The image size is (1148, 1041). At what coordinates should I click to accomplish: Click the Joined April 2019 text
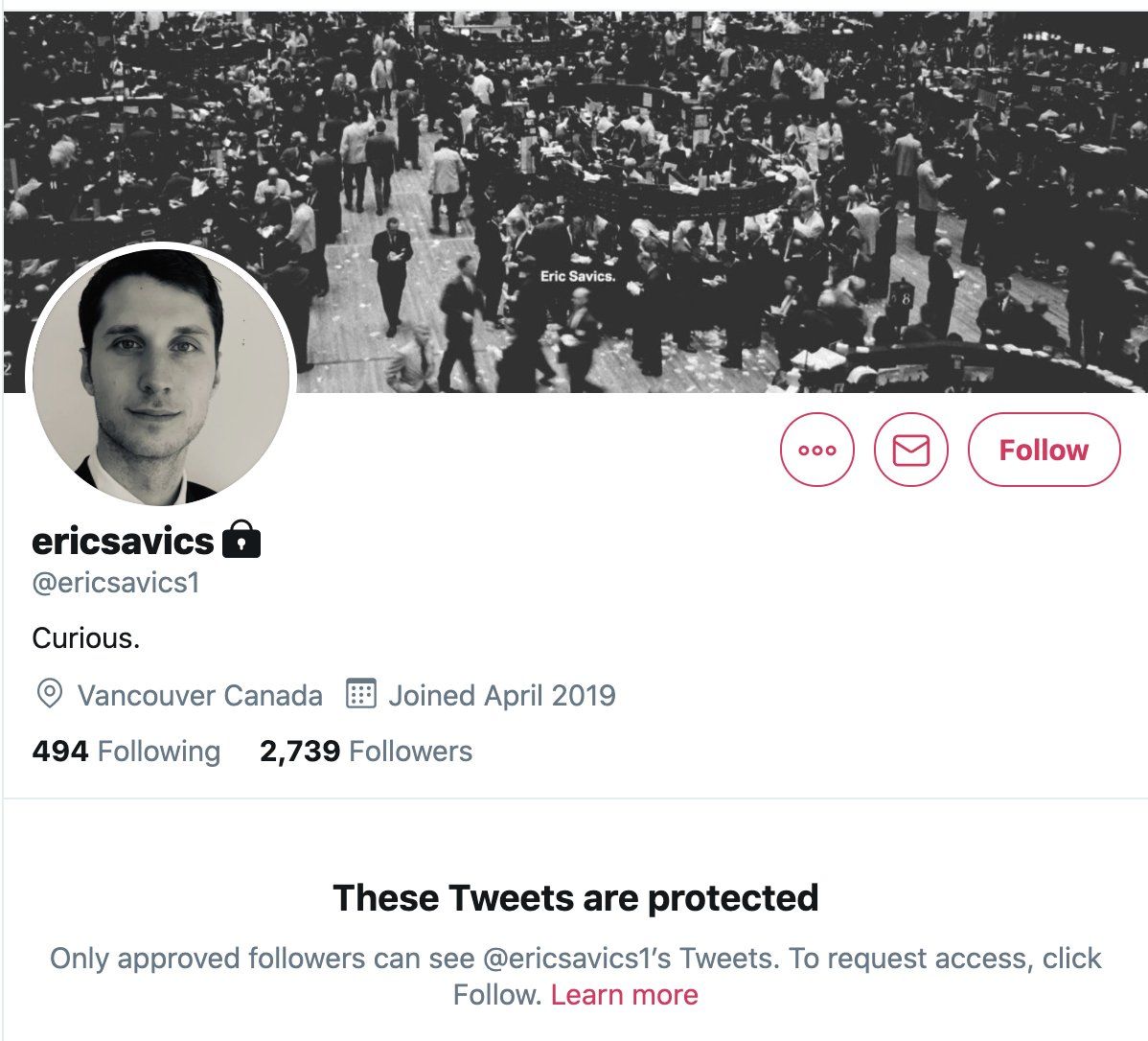tap(502, 695)
